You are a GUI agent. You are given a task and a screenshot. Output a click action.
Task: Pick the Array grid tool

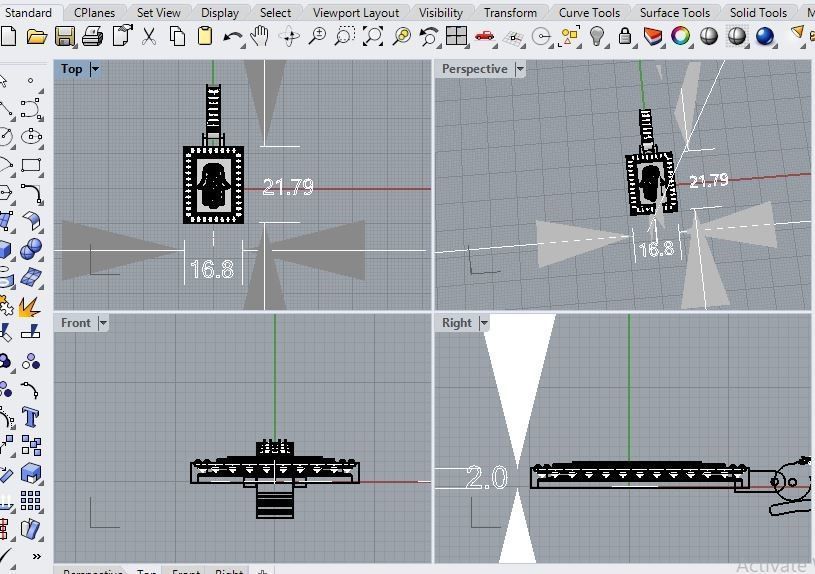point(31,501)
